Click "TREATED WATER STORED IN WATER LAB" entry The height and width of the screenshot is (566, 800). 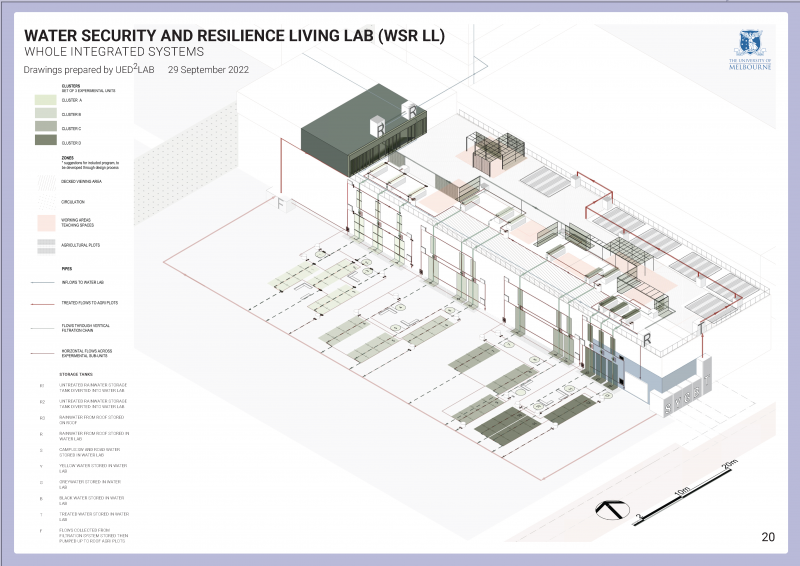94,516
